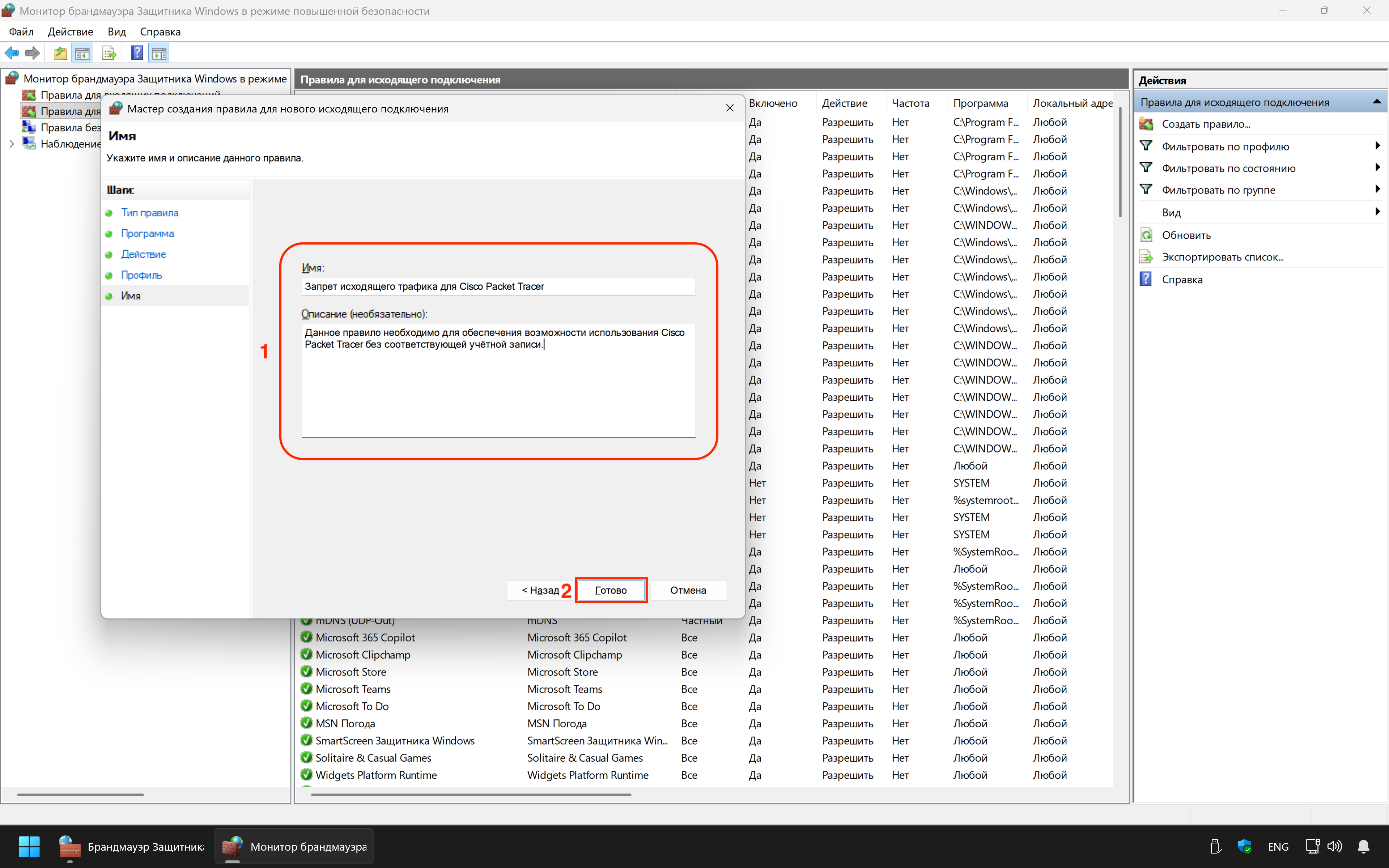Open the Действие menu

click(70, 31)
